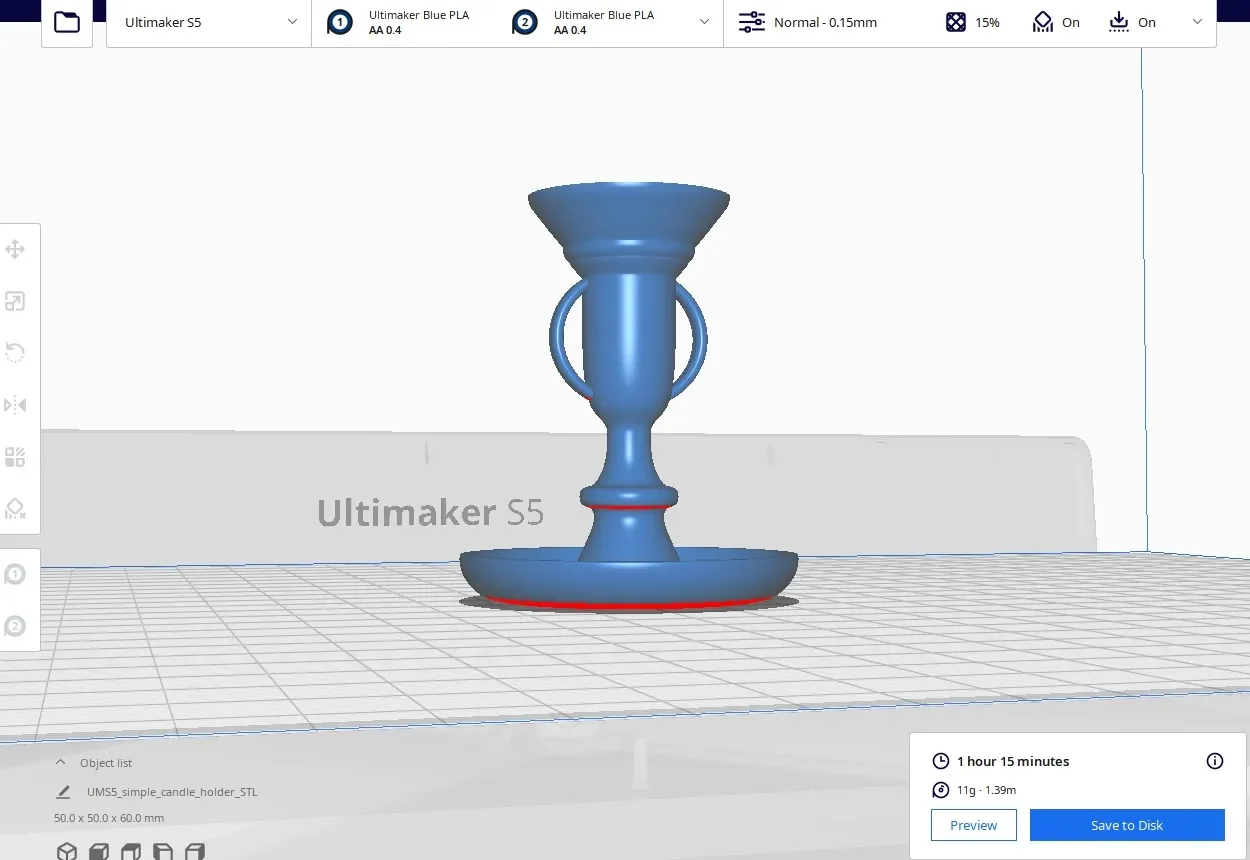This screenshot has height=860, width=1250.
Task: Click the pencil icon to rename job
Action: coord(63,792)
